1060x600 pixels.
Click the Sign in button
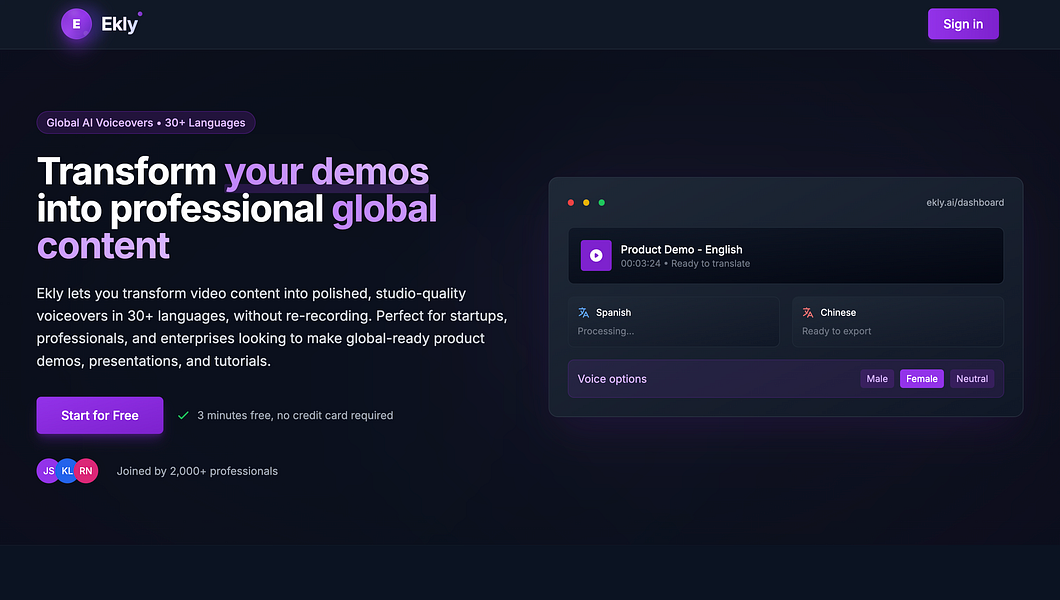[x=963, y=23]
